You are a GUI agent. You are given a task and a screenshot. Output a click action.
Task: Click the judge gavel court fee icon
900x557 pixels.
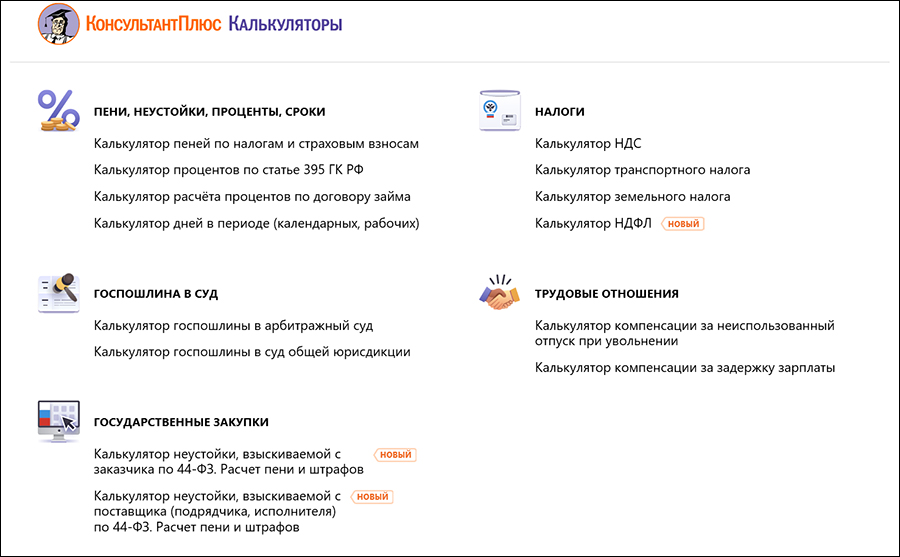pos(59,292)
